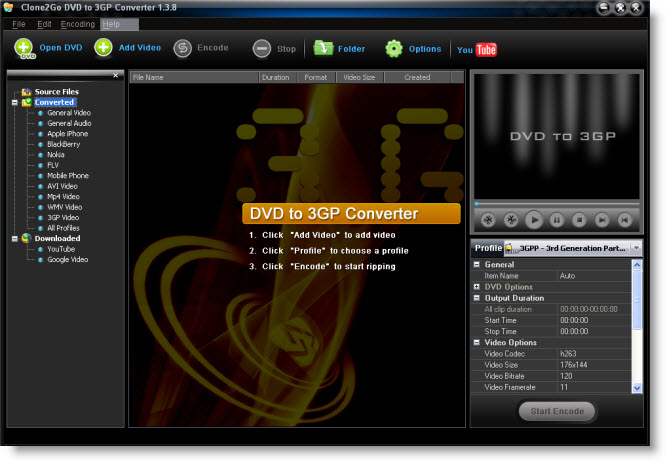Select YouTube under Downloaded
666x462 pixels.
click(x=61, y=249)
